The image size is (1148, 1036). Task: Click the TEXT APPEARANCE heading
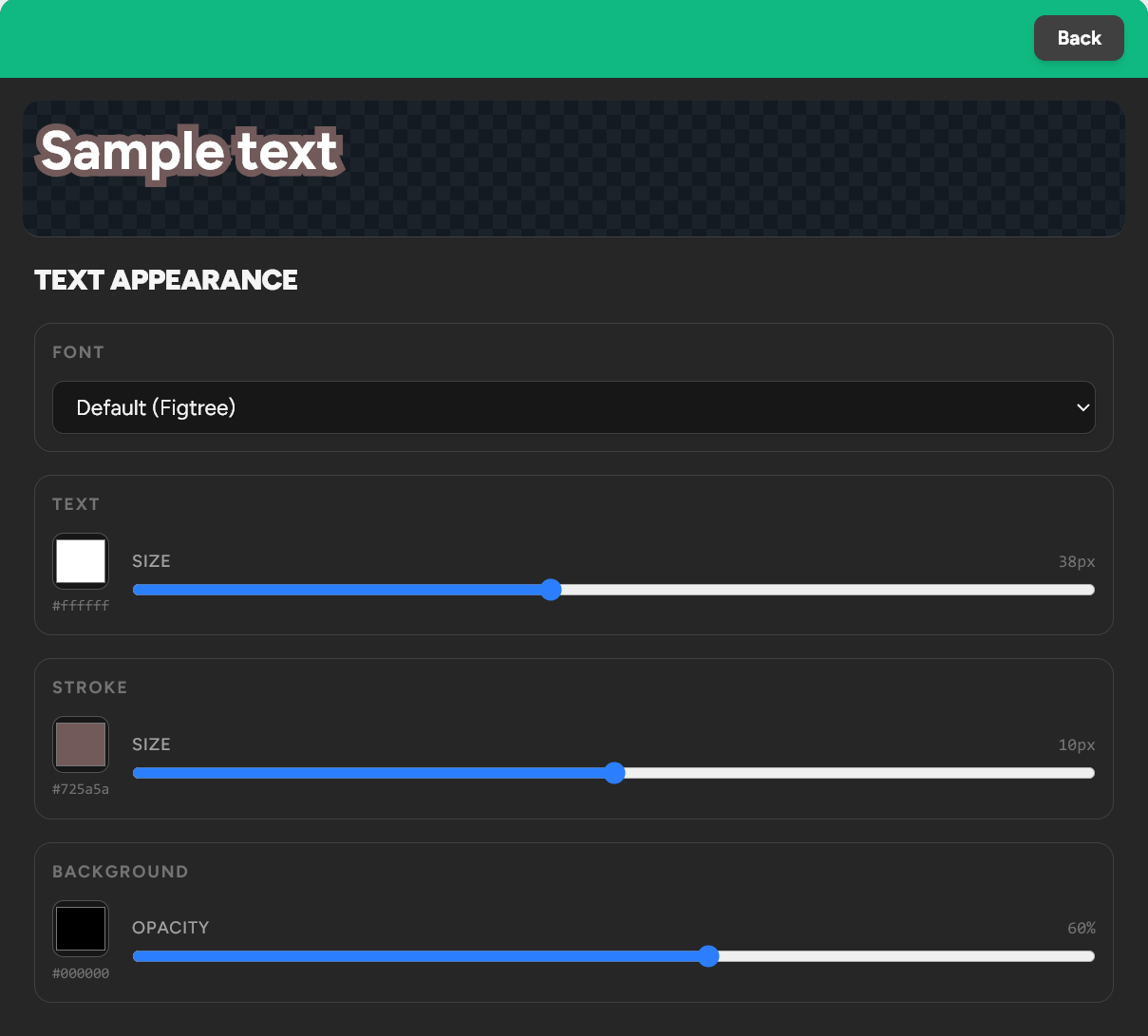pyautogui.click(x=165, y=280)
